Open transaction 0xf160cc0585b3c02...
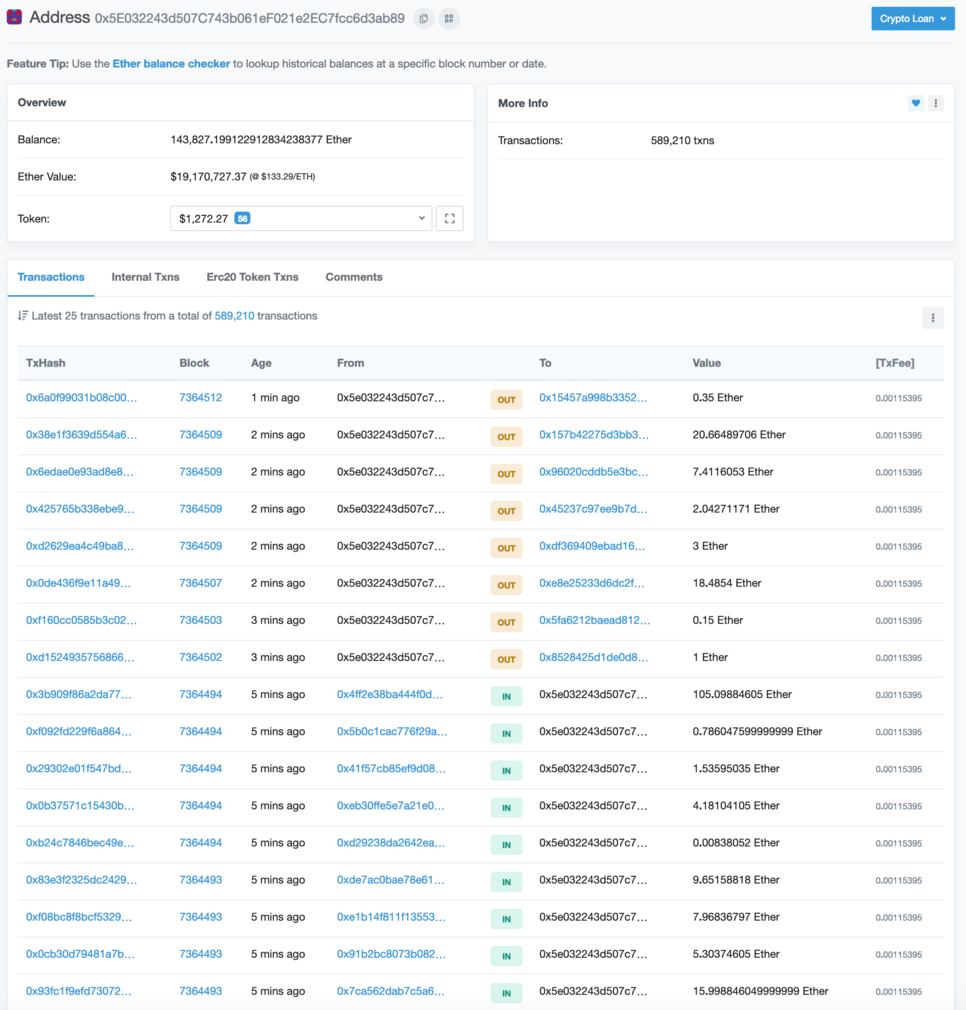966x1010 pixels. pos(81,620)
